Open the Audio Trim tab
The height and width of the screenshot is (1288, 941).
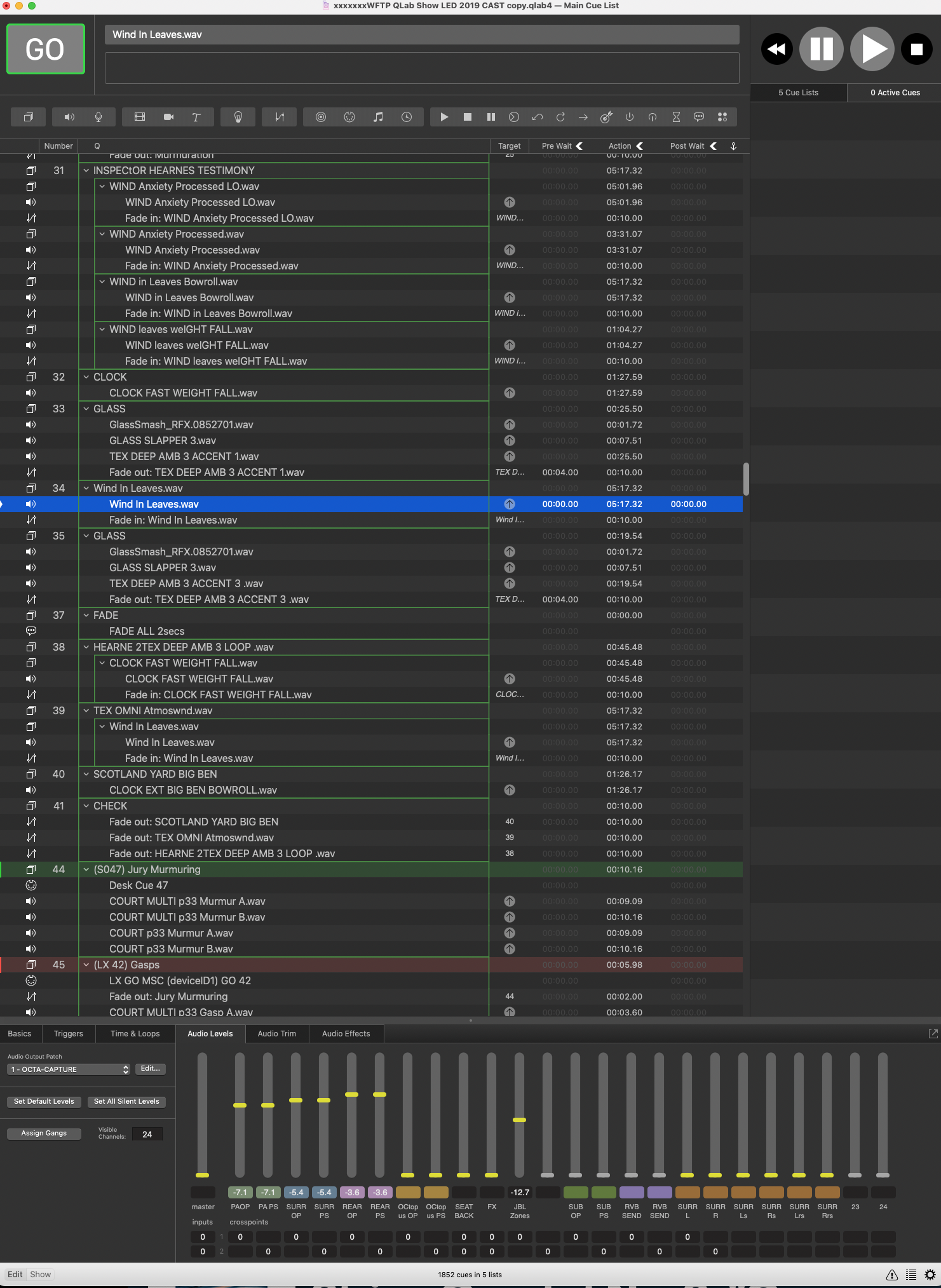click(x=276, y=1034)
